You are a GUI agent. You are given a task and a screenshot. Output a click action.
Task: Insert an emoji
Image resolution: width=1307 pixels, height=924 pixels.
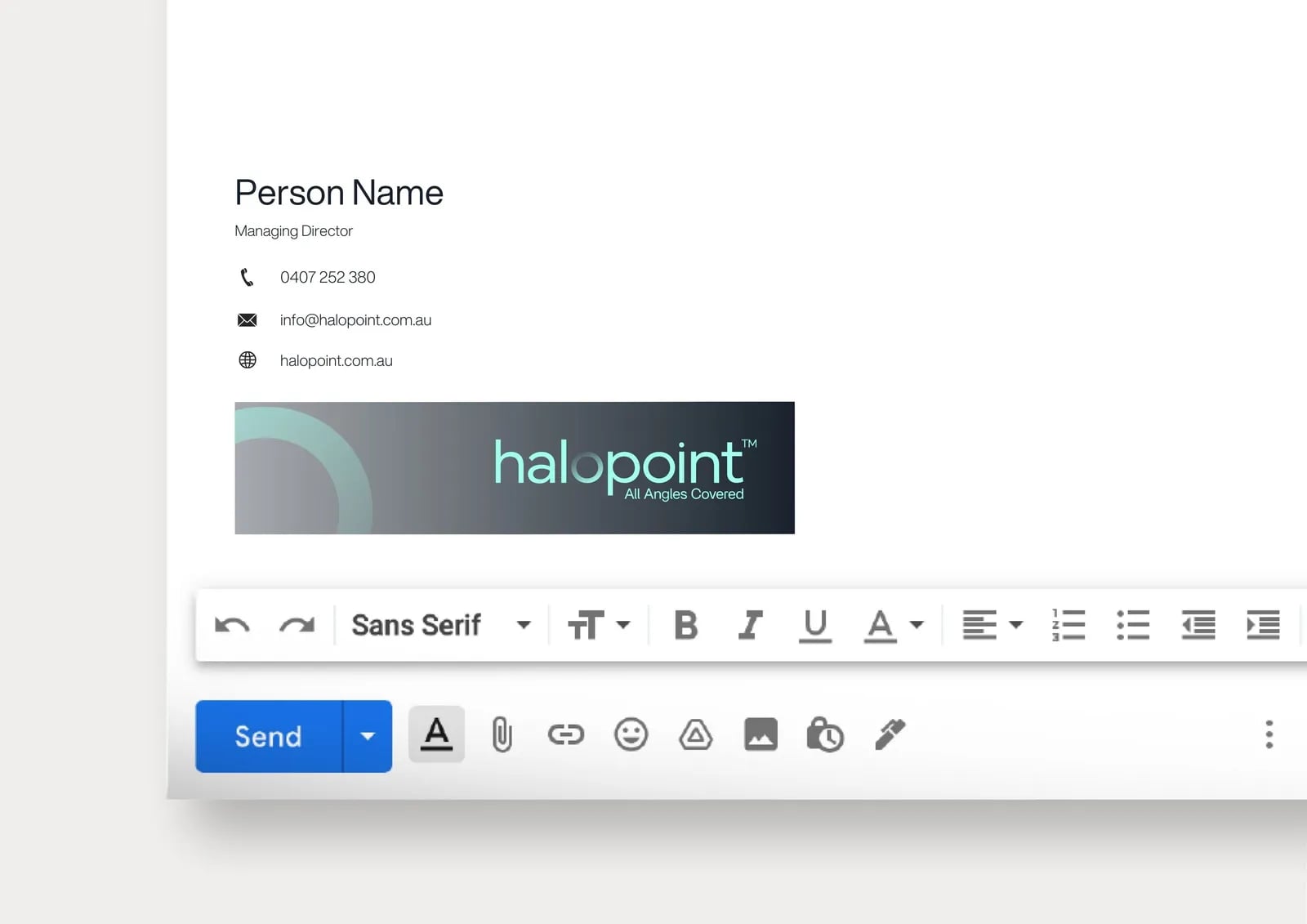631,734
